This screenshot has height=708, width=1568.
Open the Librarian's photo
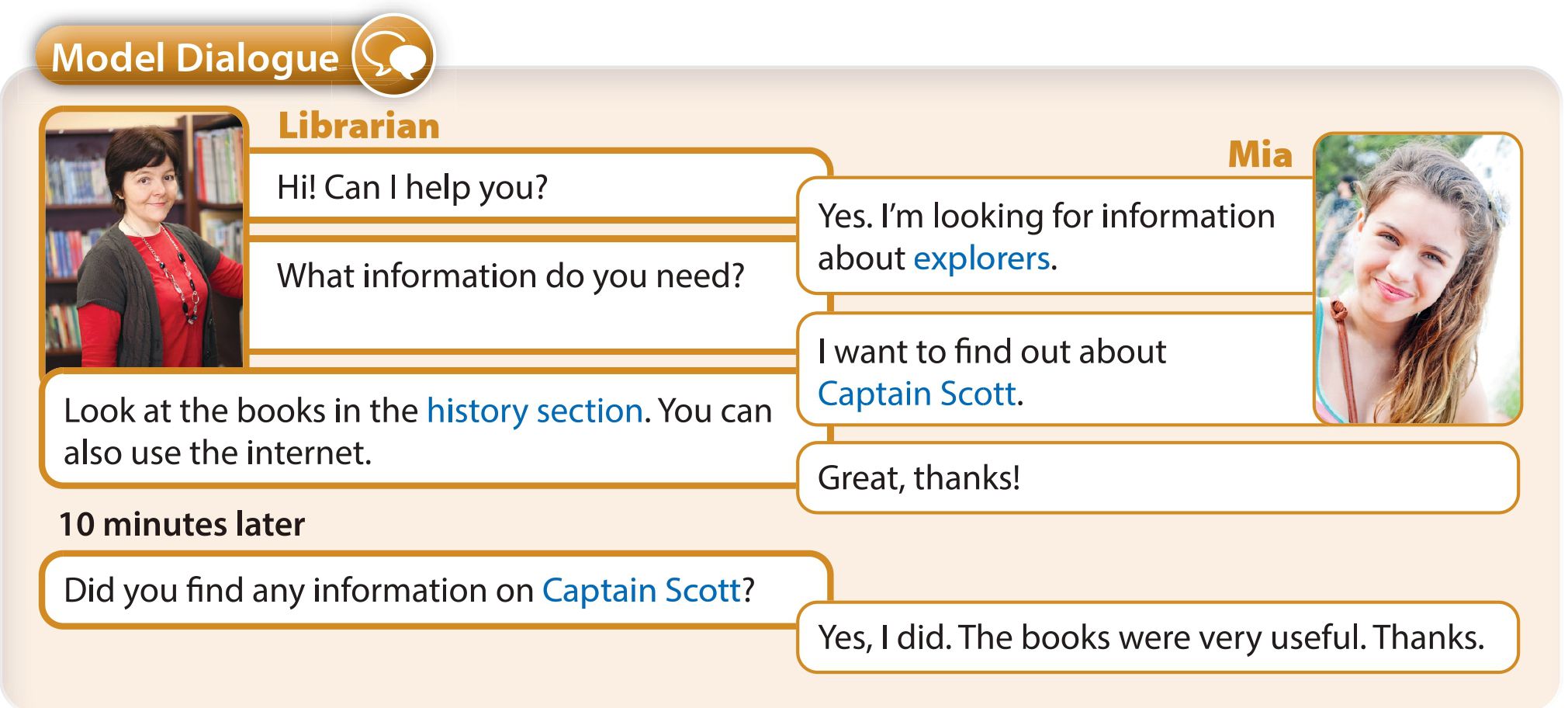click(x=144, y=241)
